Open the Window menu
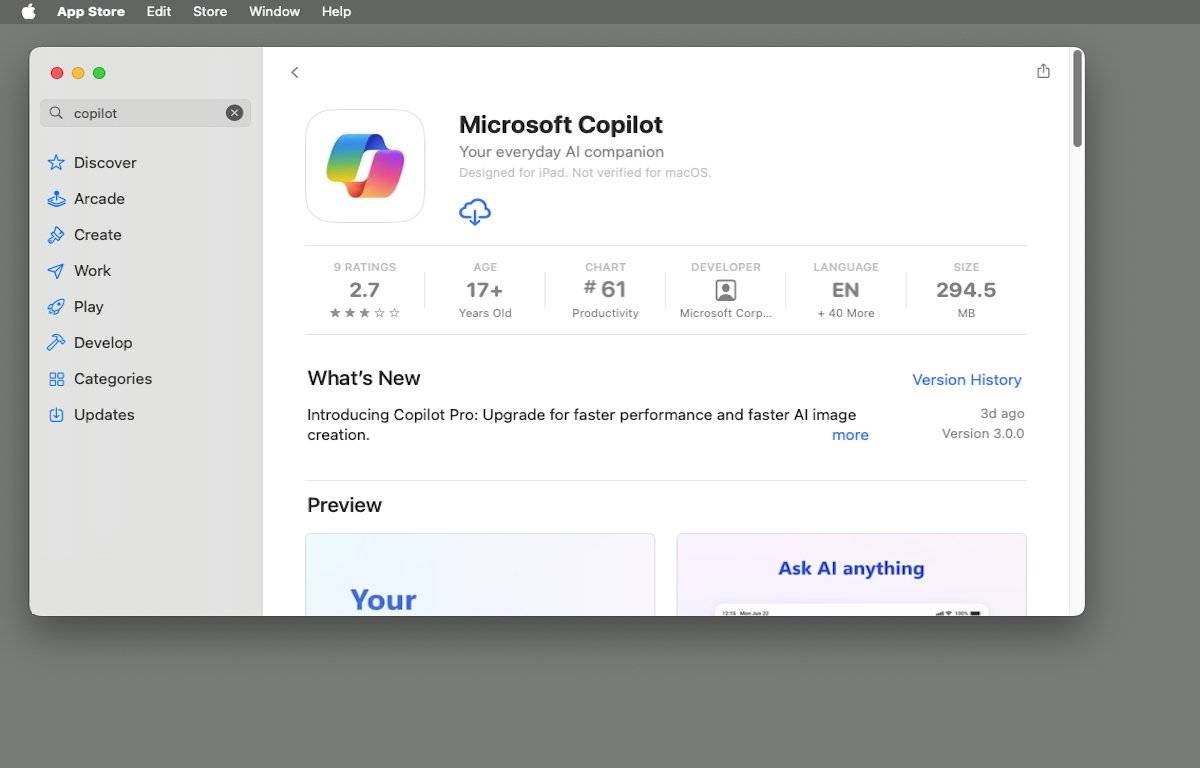The width and height of the screenshot is (1200, 768). tap(274, 11)
